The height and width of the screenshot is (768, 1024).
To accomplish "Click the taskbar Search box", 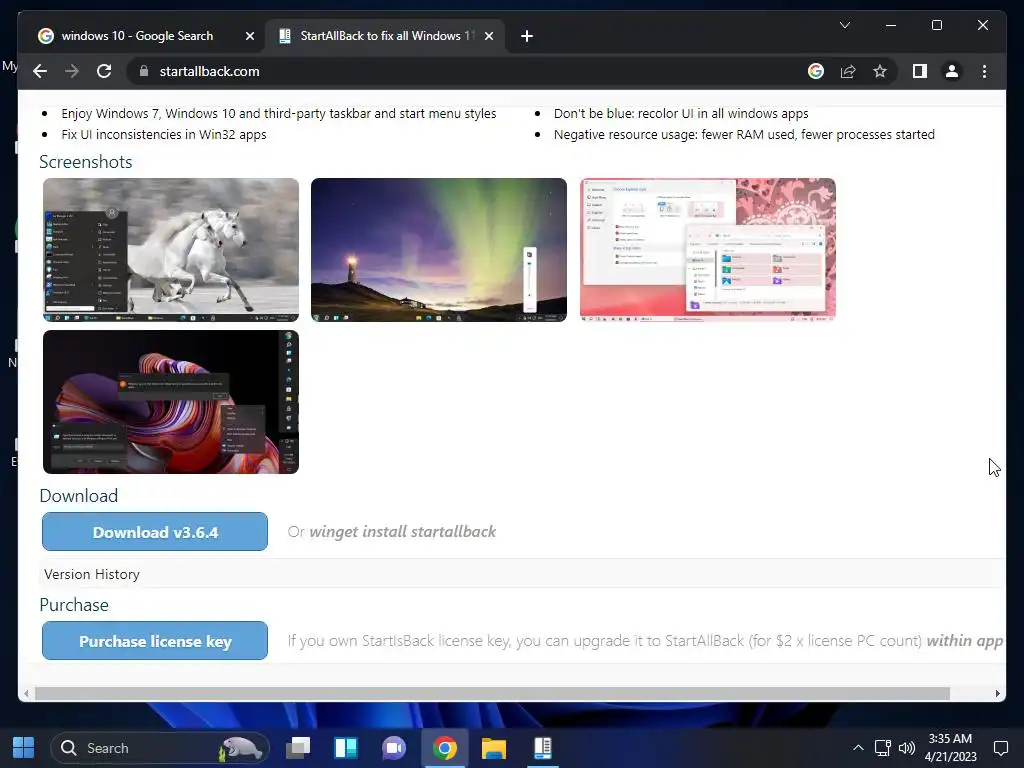I will coord(160,748).
